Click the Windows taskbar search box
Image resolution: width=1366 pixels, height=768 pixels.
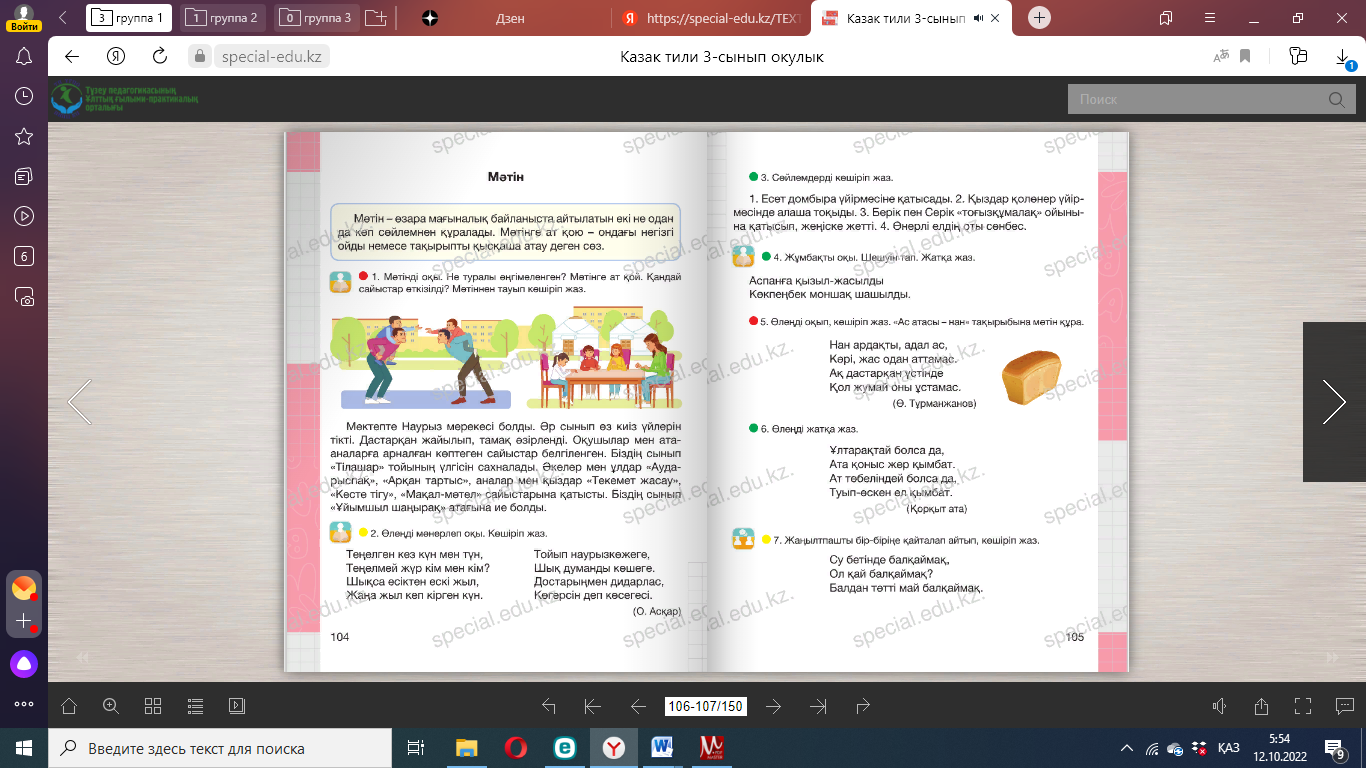pos(220,748)
